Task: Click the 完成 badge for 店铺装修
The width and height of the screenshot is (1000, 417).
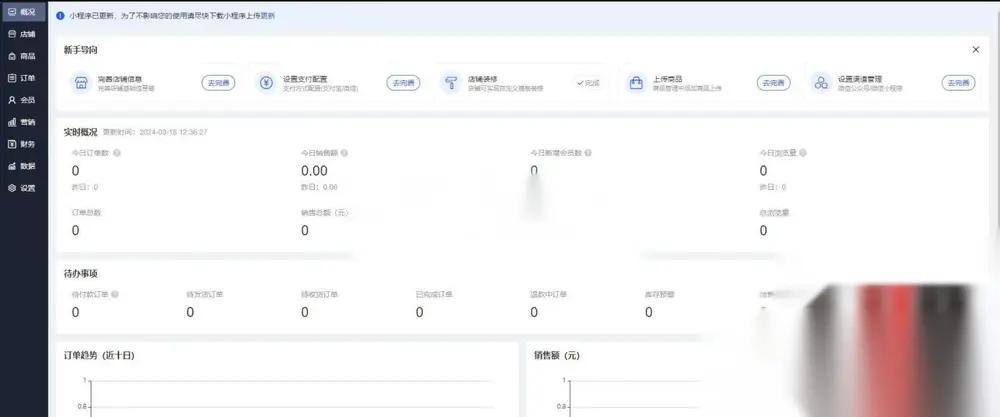Action: coord(588,83)
